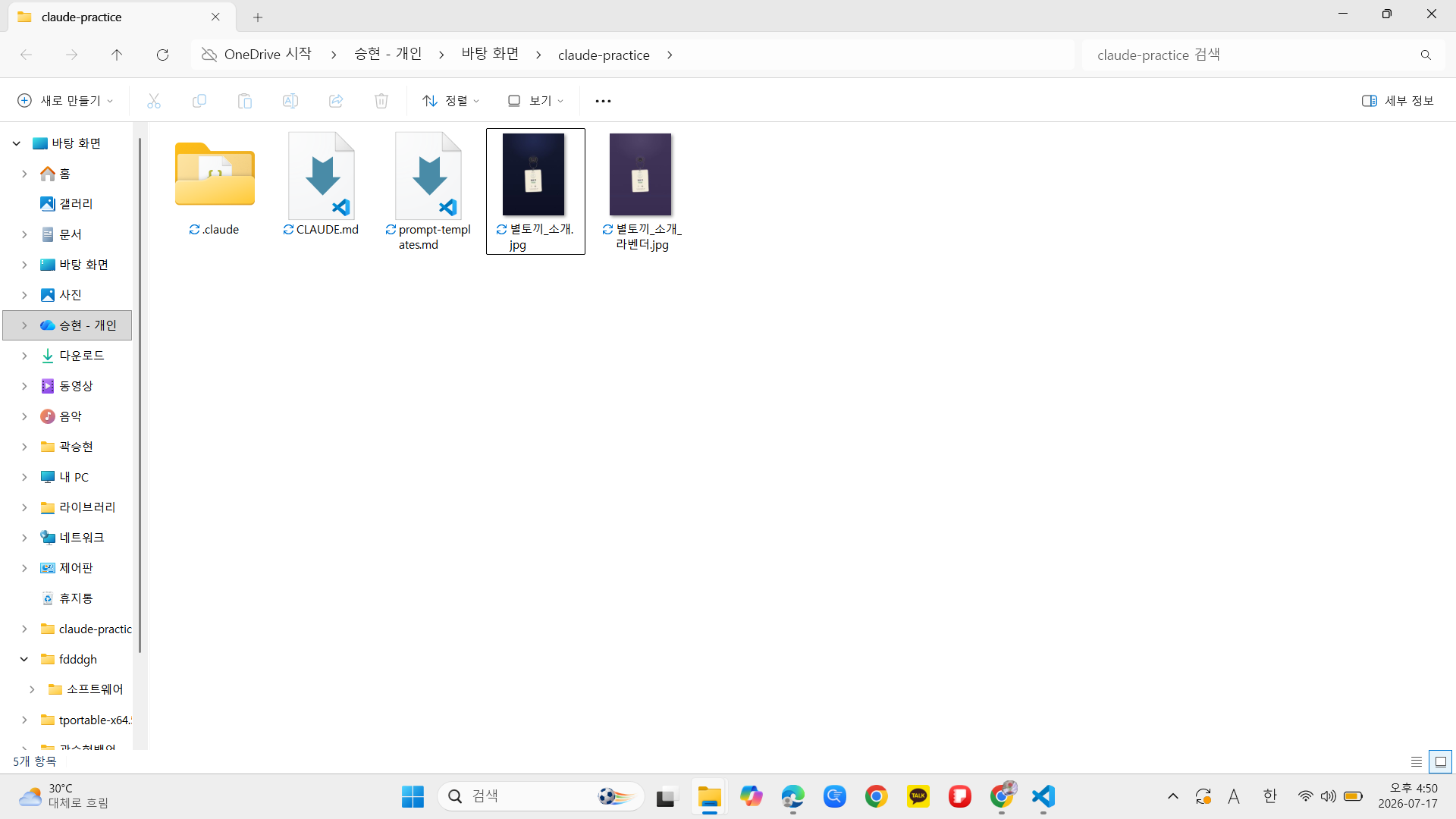Open Google Chrome from taskbar
The height and width of the screenshot is (819, 1456).
tap(877, 796)
